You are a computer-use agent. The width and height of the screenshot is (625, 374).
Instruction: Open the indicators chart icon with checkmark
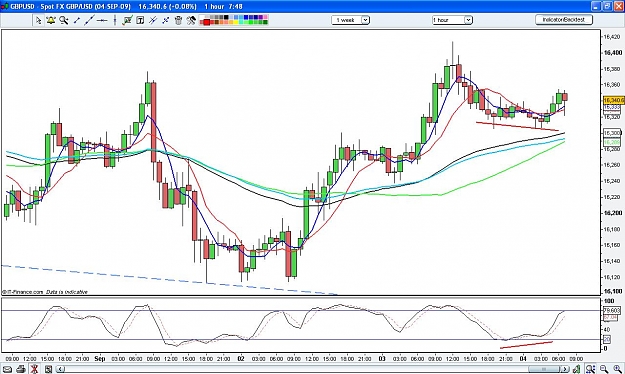(128, 20)
